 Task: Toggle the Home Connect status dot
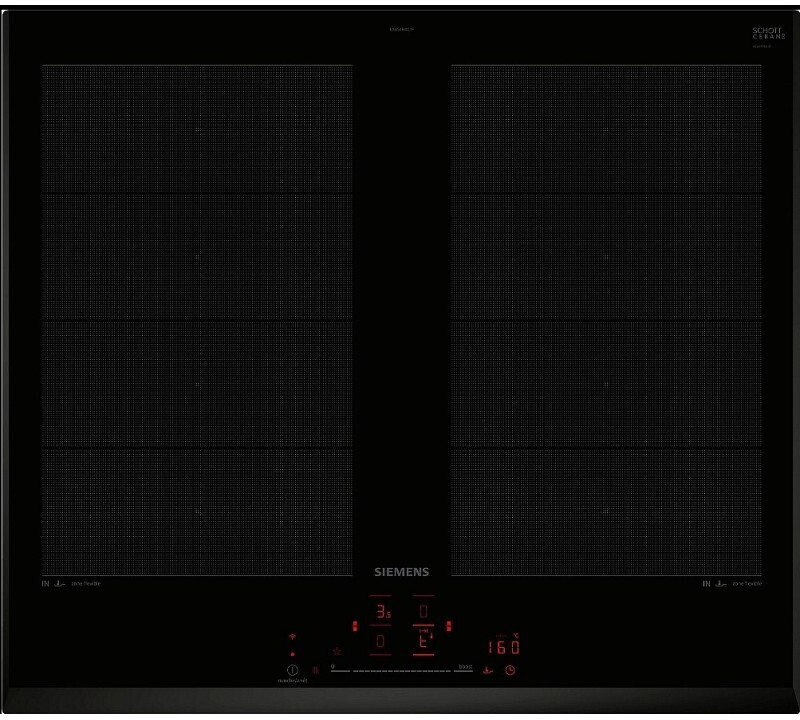[292, 654]
